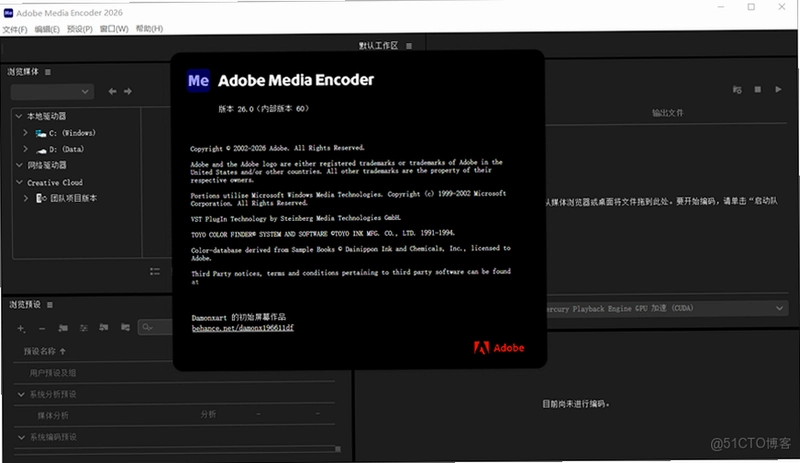Click the version text 版本 26.0
The height and width of the screenshot is (463, 800).
[263, 109]
